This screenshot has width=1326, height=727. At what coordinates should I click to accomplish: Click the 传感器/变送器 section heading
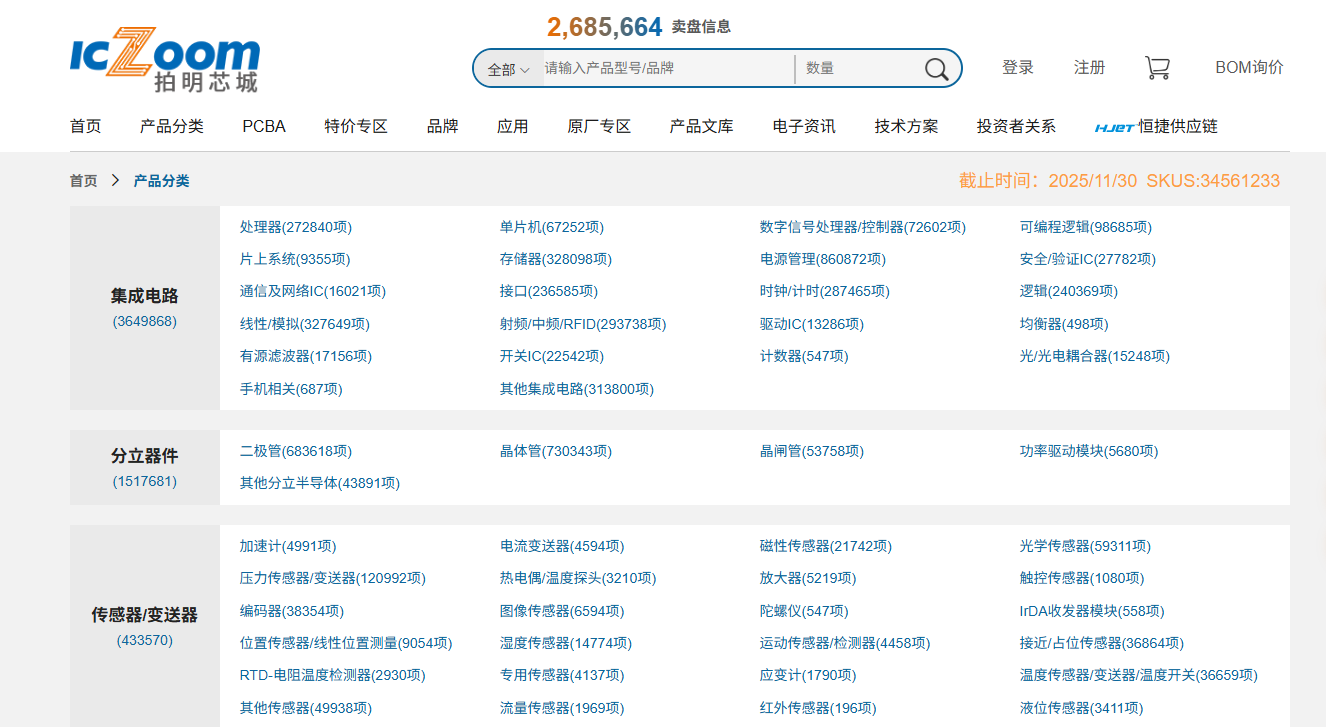click(145, 615)
